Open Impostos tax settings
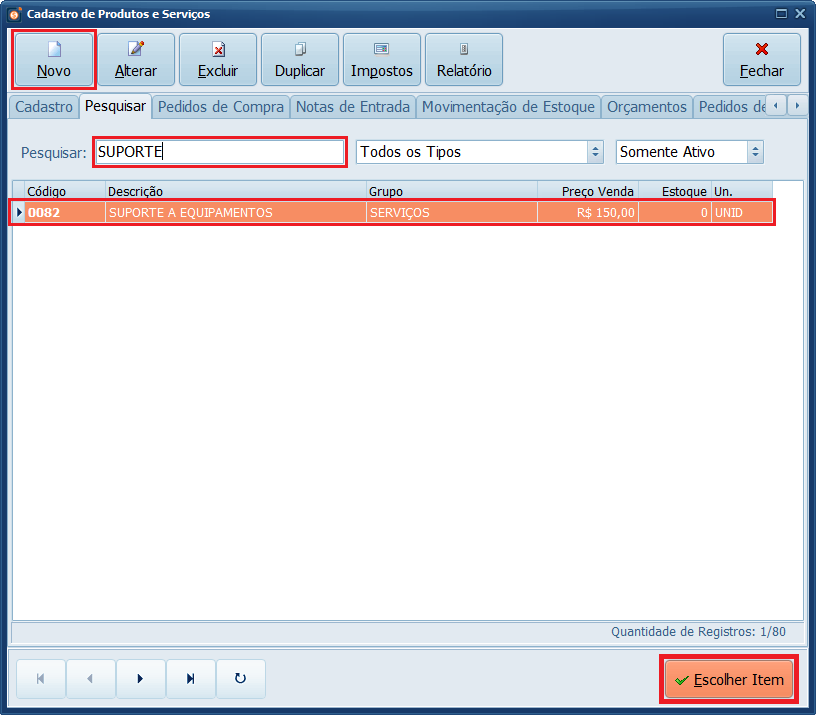816x715 pixels. (x=382, y=60)
